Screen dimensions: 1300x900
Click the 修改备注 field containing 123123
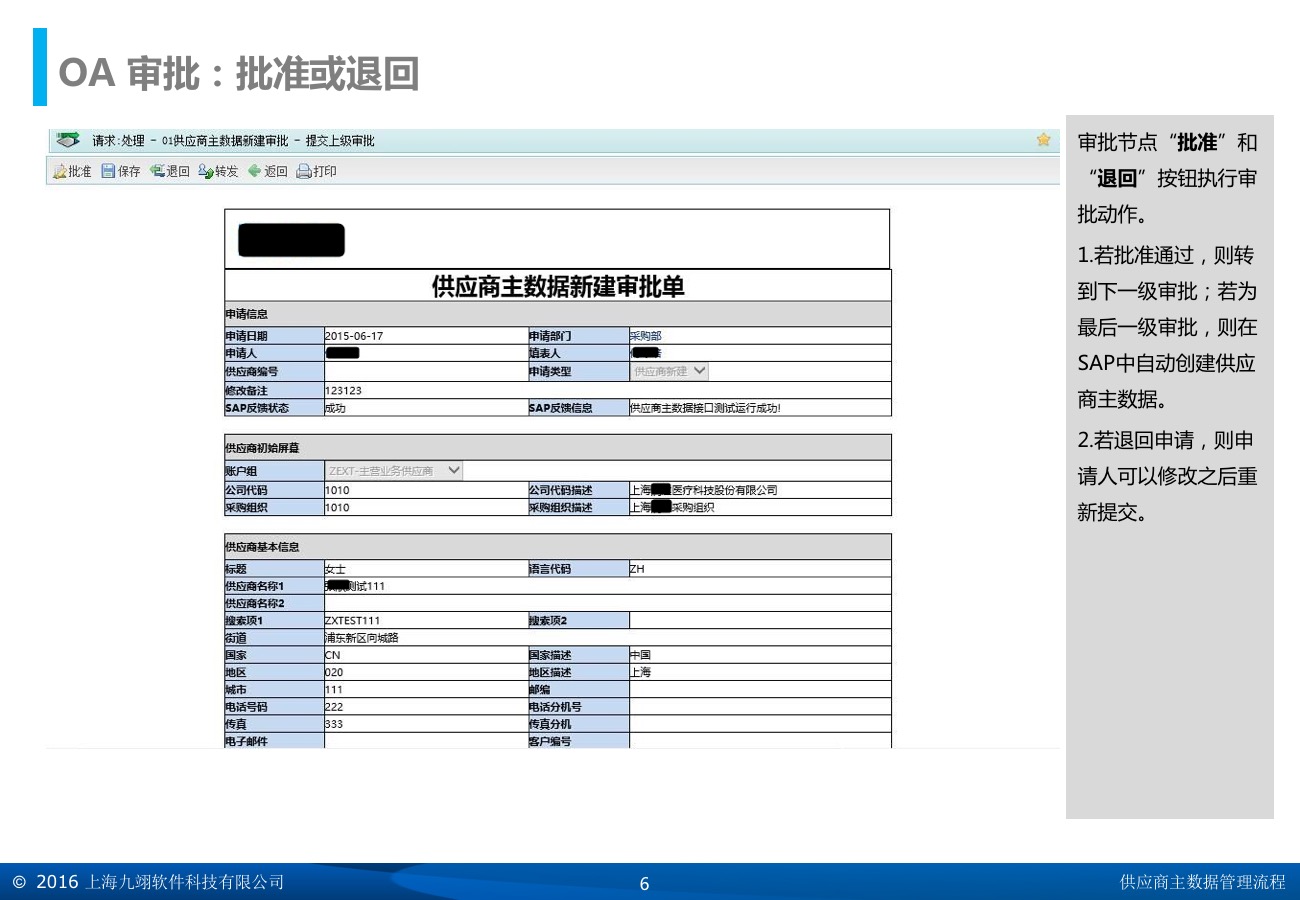(606, 390)
